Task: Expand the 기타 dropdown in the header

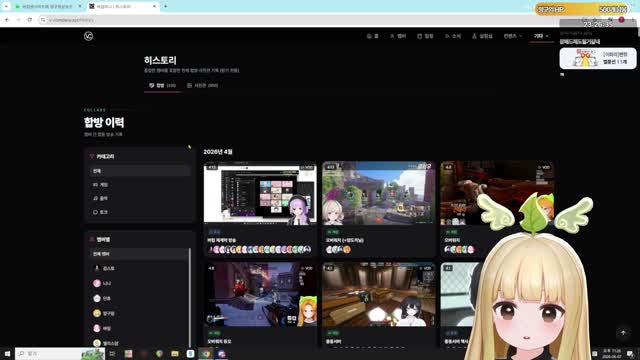Action: [x=541, y=36]
